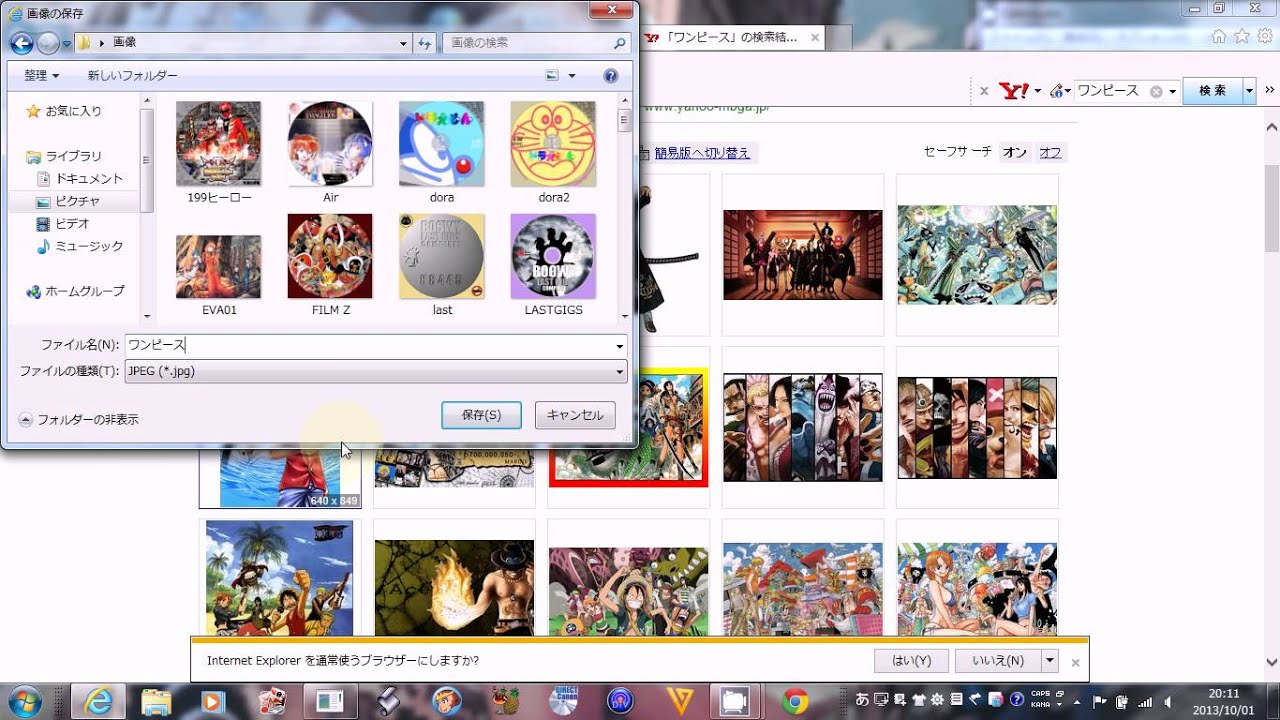1280x720 pixels.
Task: Click 新しいフォルダー to create folder
Action: pyautogui.click(x=133, y=76)
